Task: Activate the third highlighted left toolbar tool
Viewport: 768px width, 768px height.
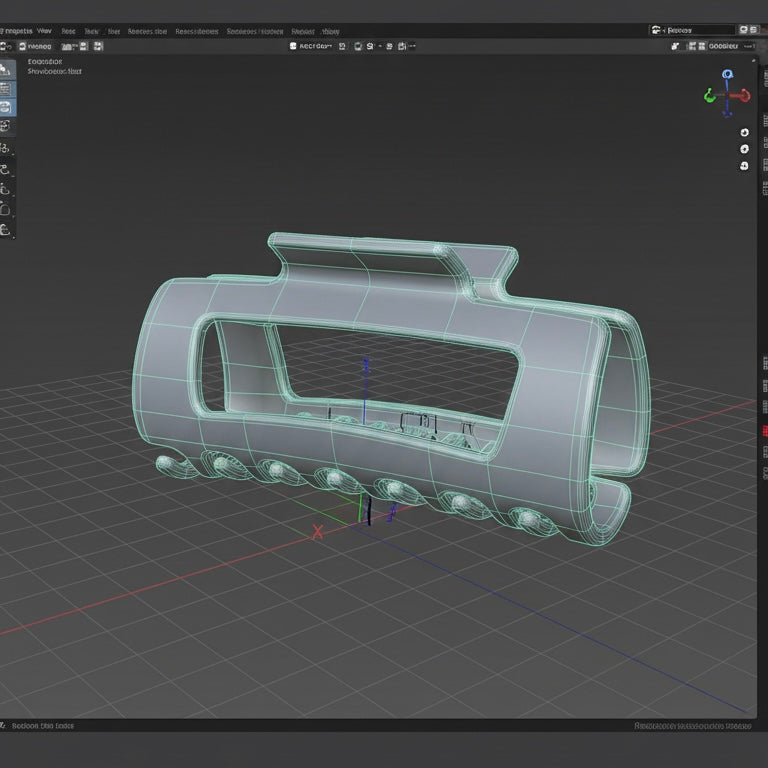Action: 7,107
